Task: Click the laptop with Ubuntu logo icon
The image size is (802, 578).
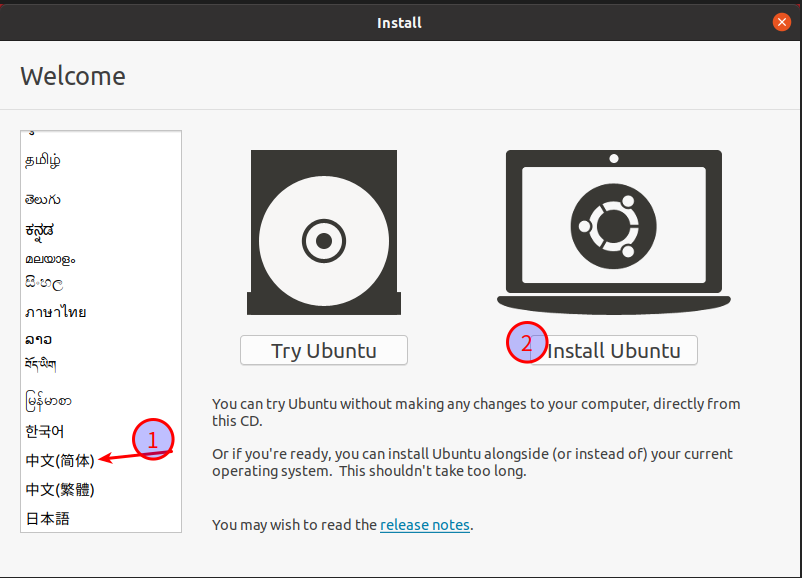Action: pyautogui.click(x=613, y=232)
